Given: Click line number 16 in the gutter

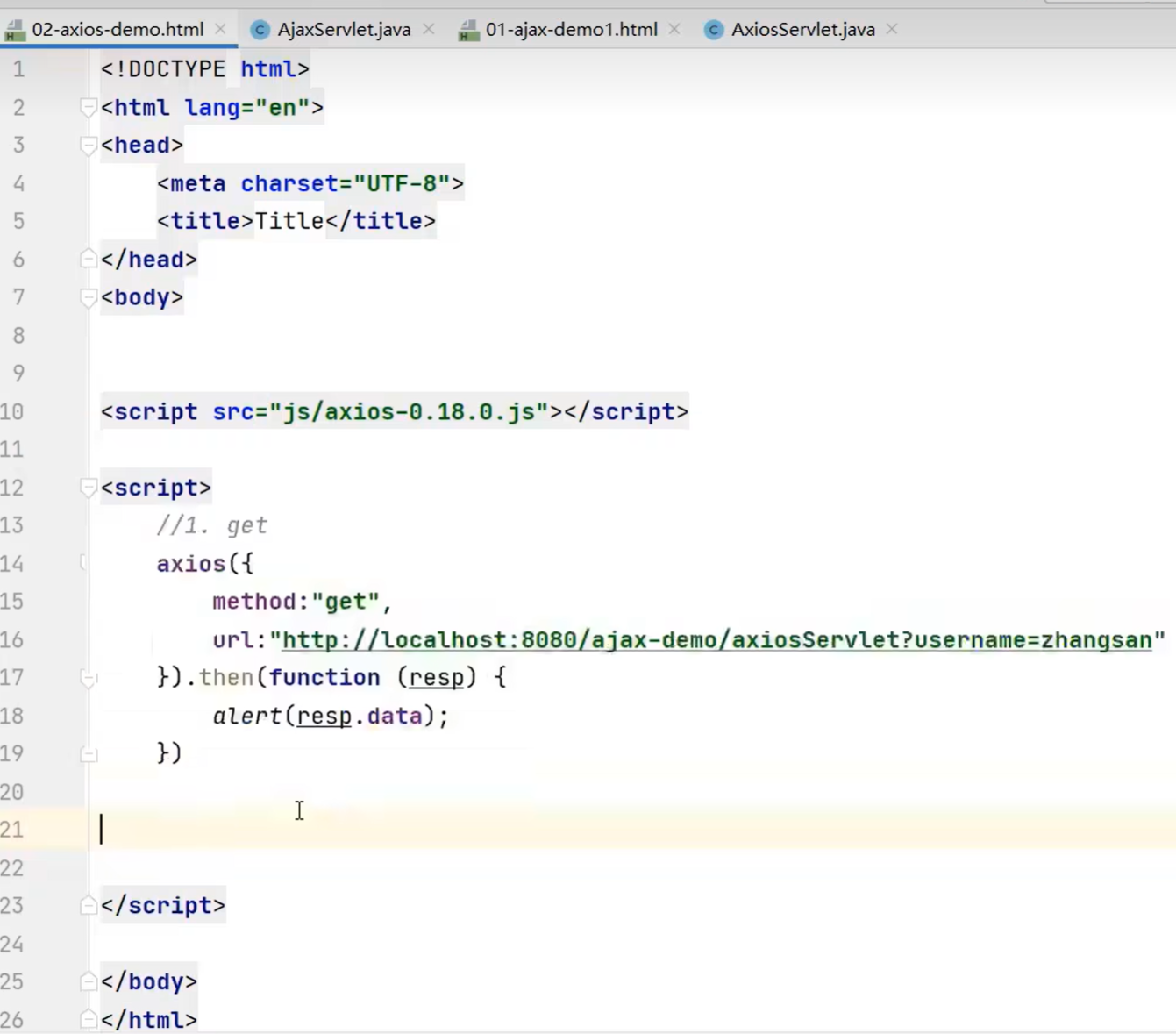Looking at the screenshot, I should (x=12, y=639).
